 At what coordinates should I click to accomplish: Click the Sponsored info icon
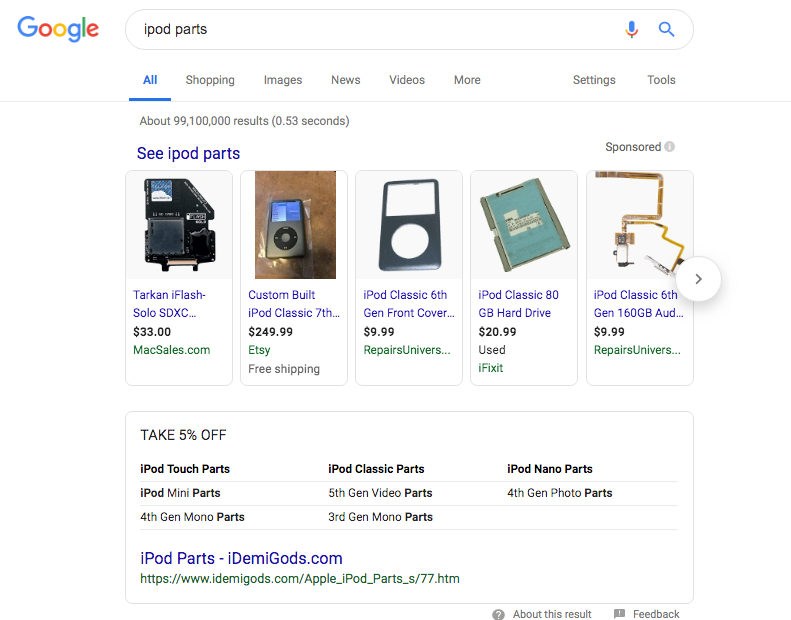pos(669,147)
